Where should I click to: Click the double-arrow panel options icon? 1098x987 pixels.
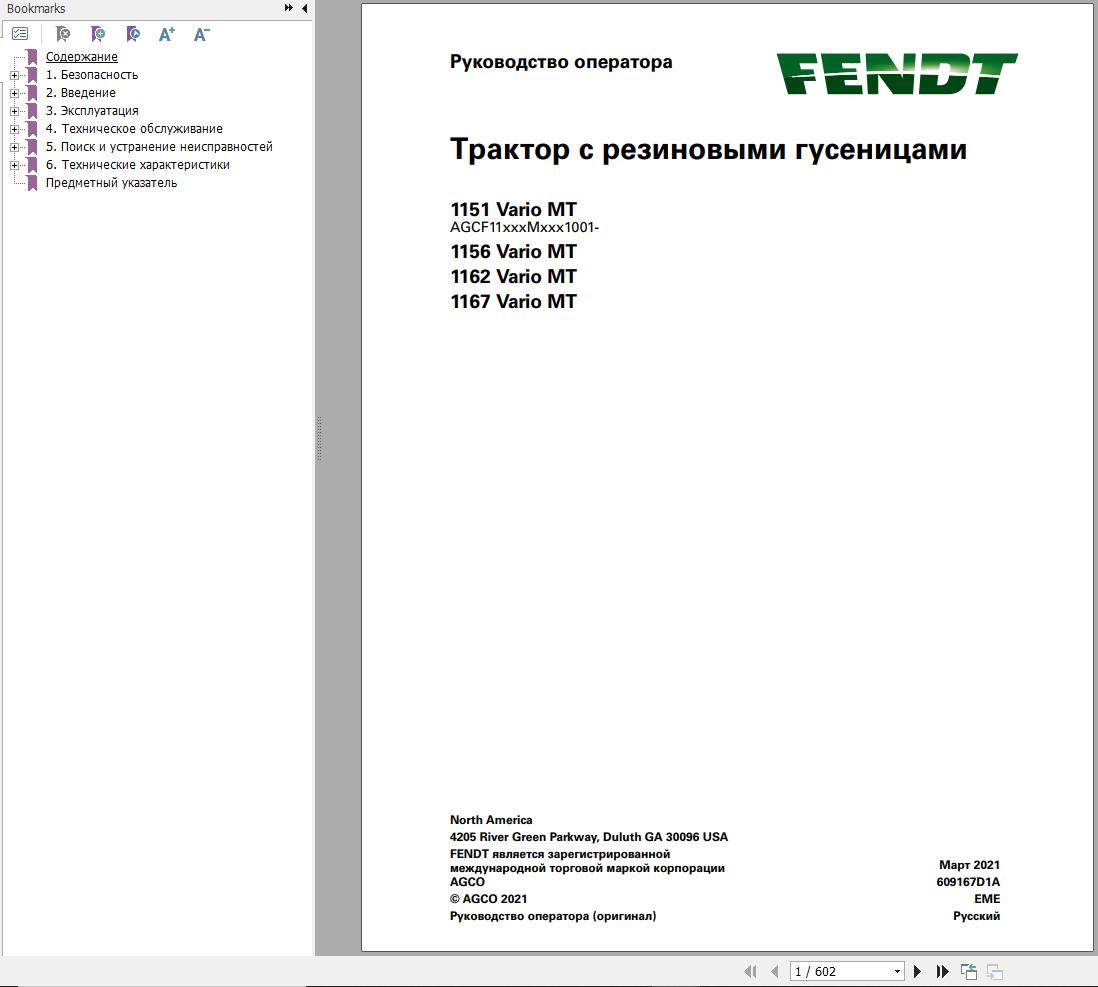(289, 8)
